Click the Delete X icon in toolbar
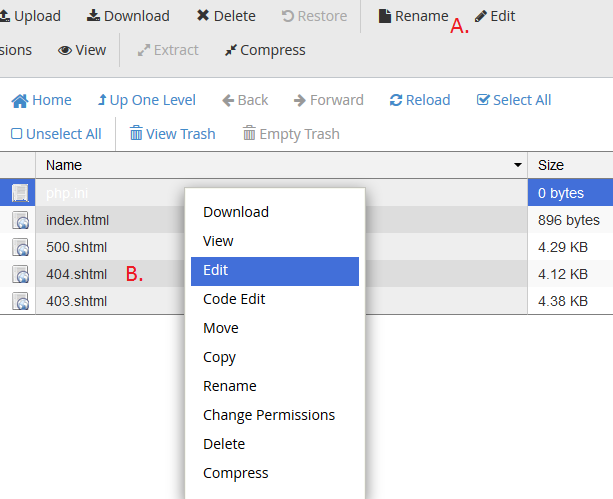613x499 pixels. click(203, 16)
